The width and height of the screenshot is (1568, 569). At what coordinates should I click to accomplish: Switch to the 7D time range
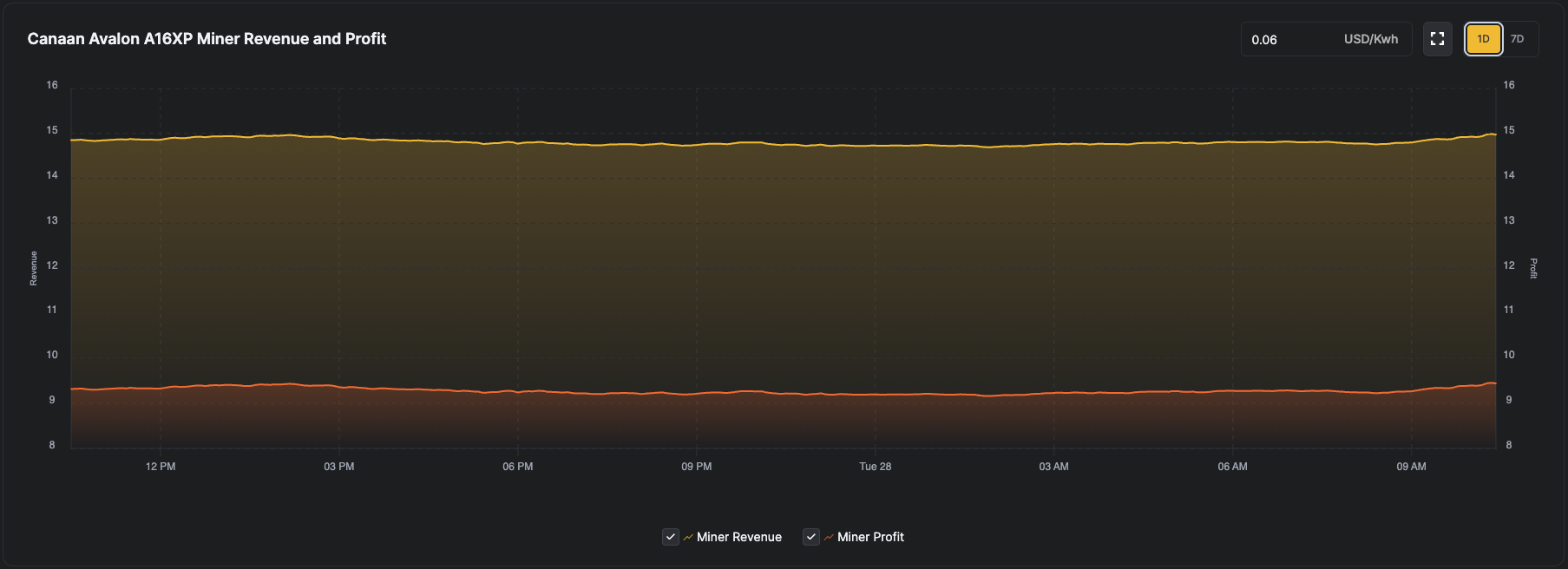click(x=1517, y=39)
